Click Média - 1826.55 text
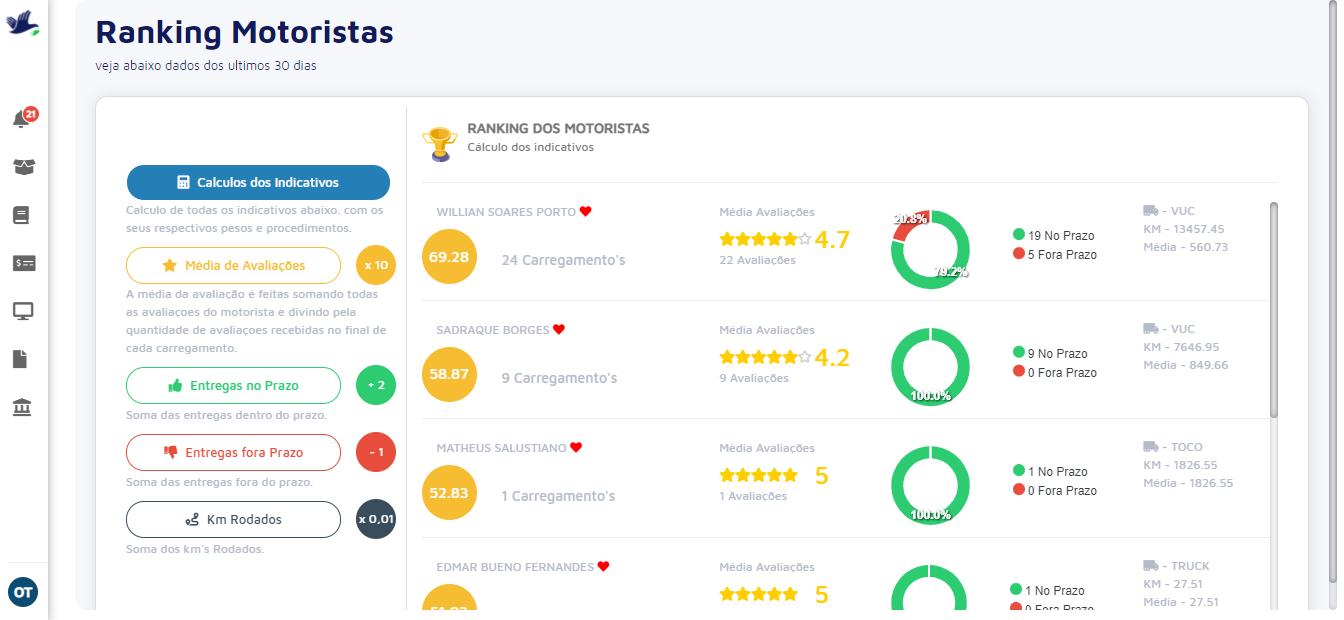1344x620 pixels. point(1188,483)
